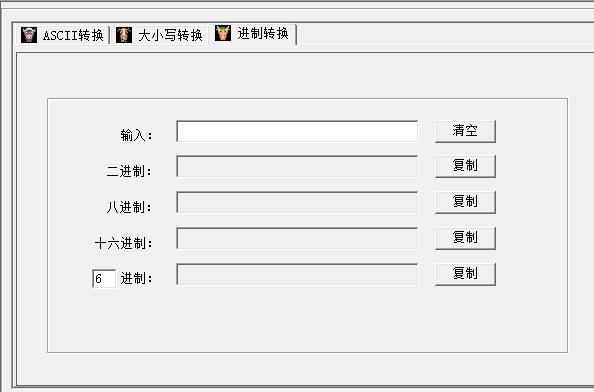Copy the 二进制 result with 复制
Image resolution: width=594 pixels, height=392 pixels.
point(465,166)
